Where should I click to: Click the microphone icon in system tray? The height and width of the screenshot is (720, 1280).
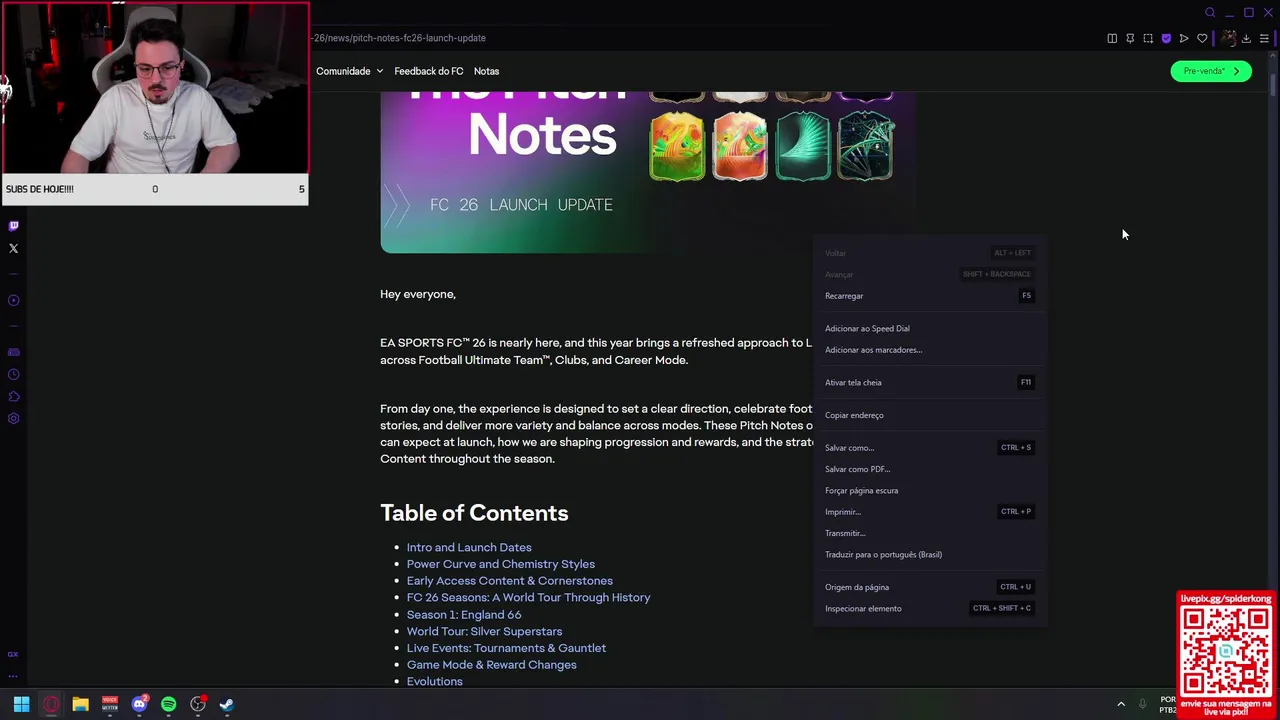[x=1145, y=704]
